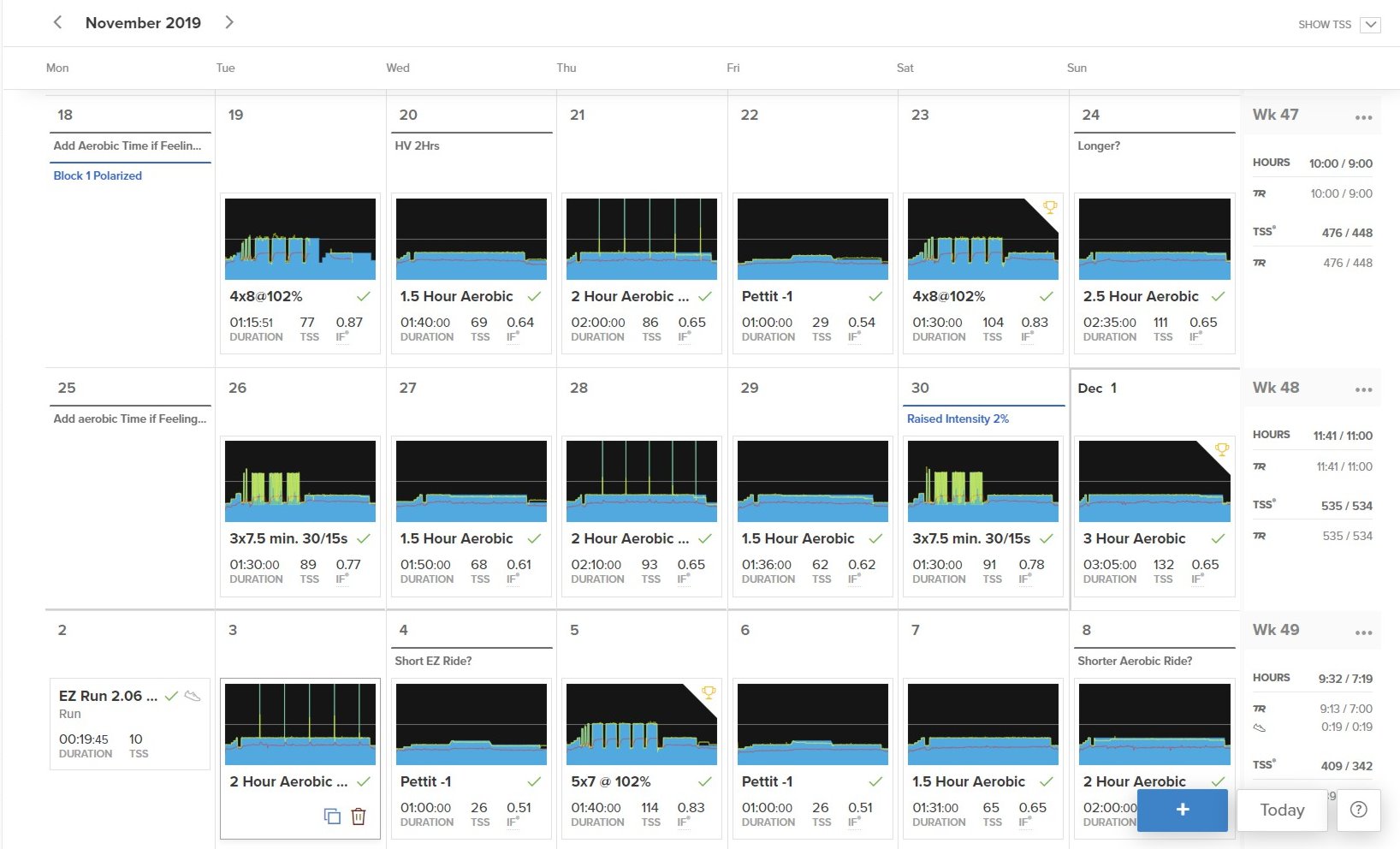Select 3 Hour Aerobic title
1400x849 pixels.
1134,538
